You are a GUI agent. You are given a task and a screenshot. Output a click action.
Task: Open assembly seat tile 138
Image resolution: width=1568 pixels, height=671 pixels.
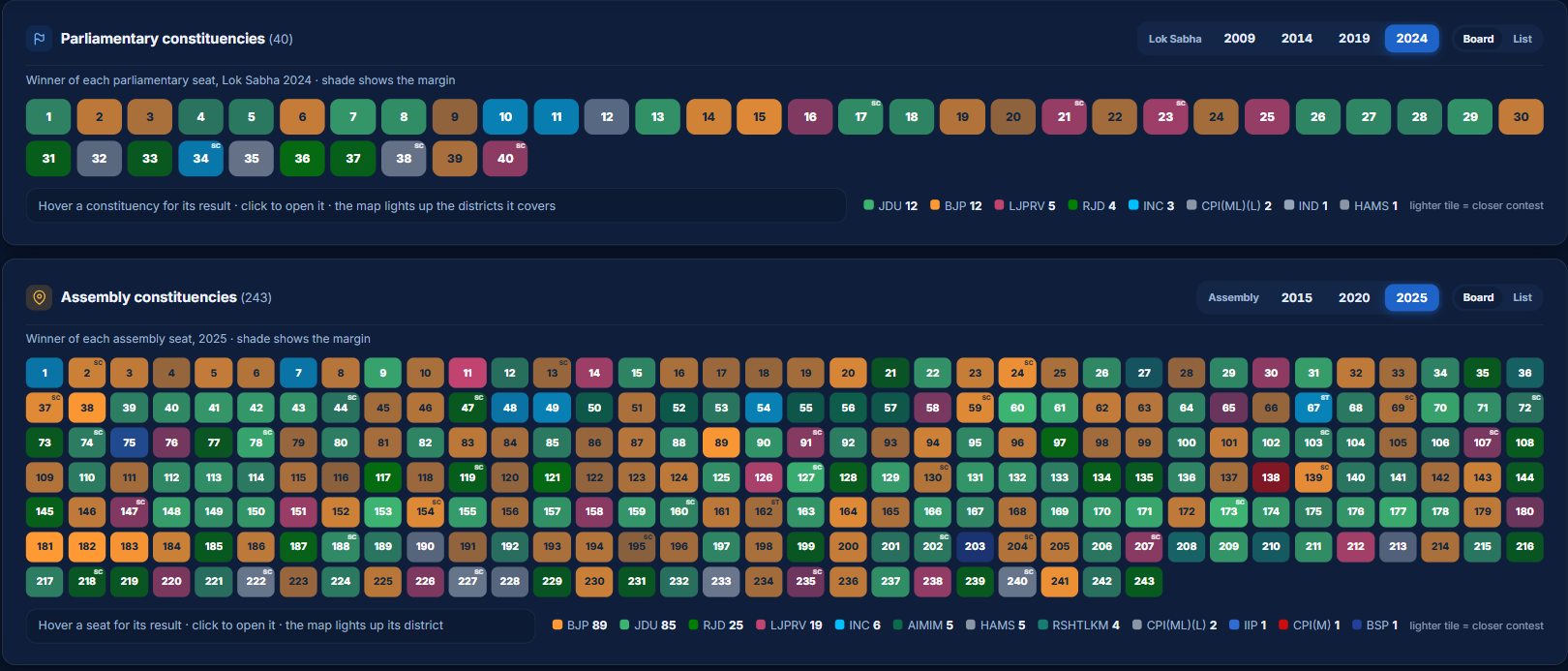(x=1271, y=477)
